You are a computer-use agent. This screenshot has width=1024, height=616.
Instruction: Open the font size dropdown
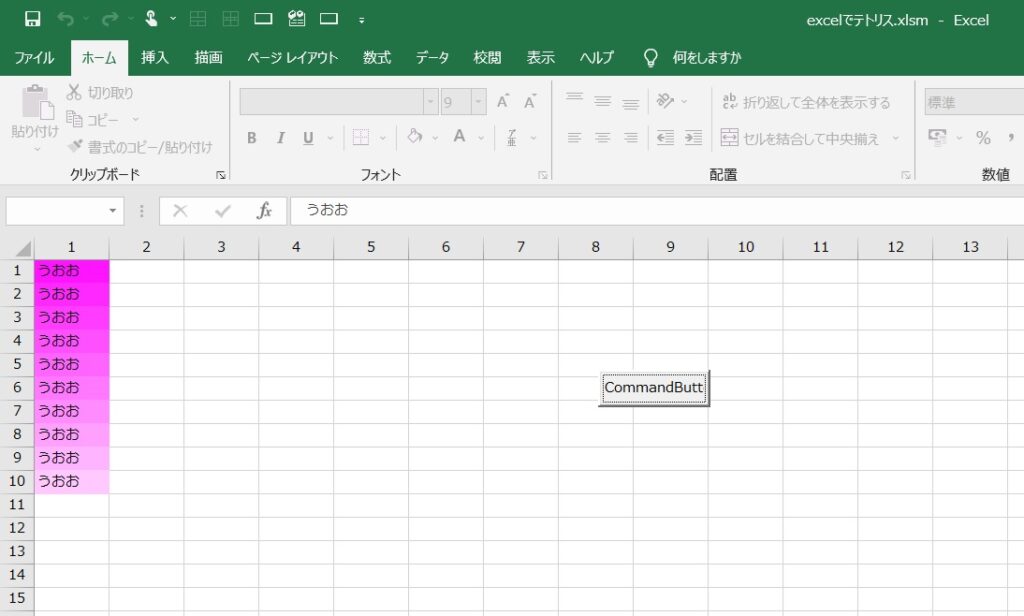pyautogui.click(x=478, y=102)
